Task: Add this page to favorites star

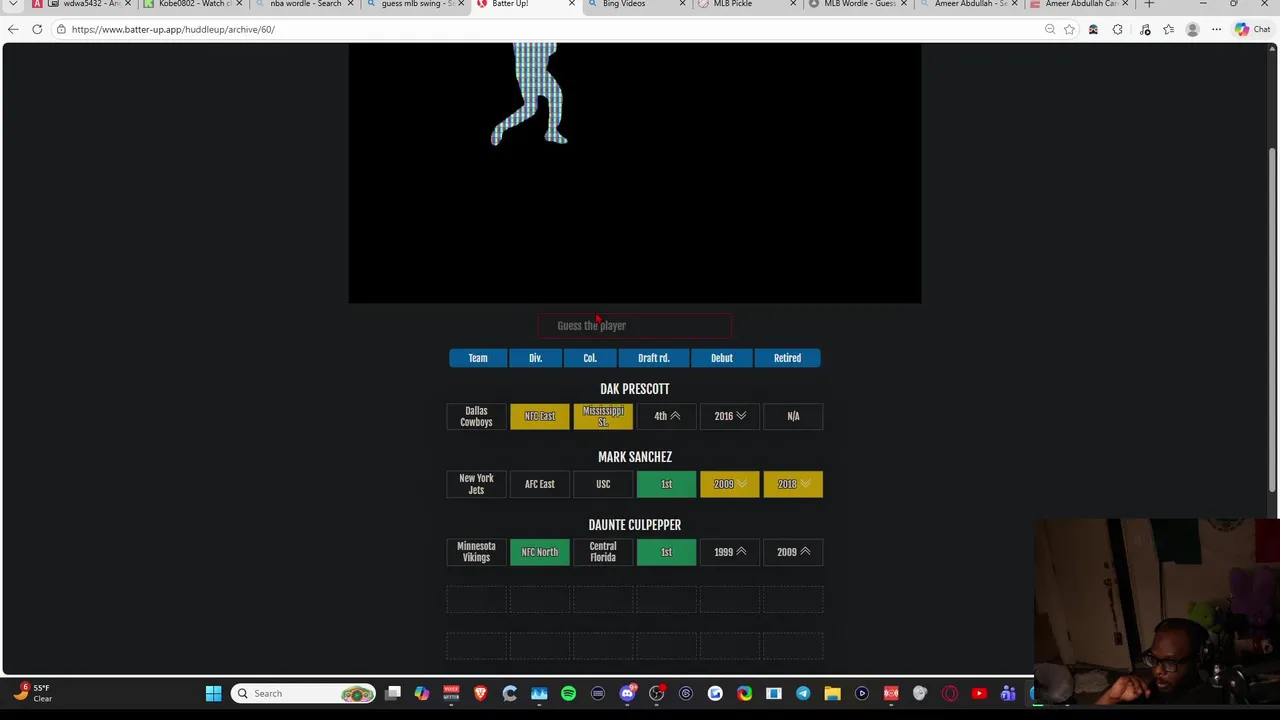Action: coord(1069,29)
